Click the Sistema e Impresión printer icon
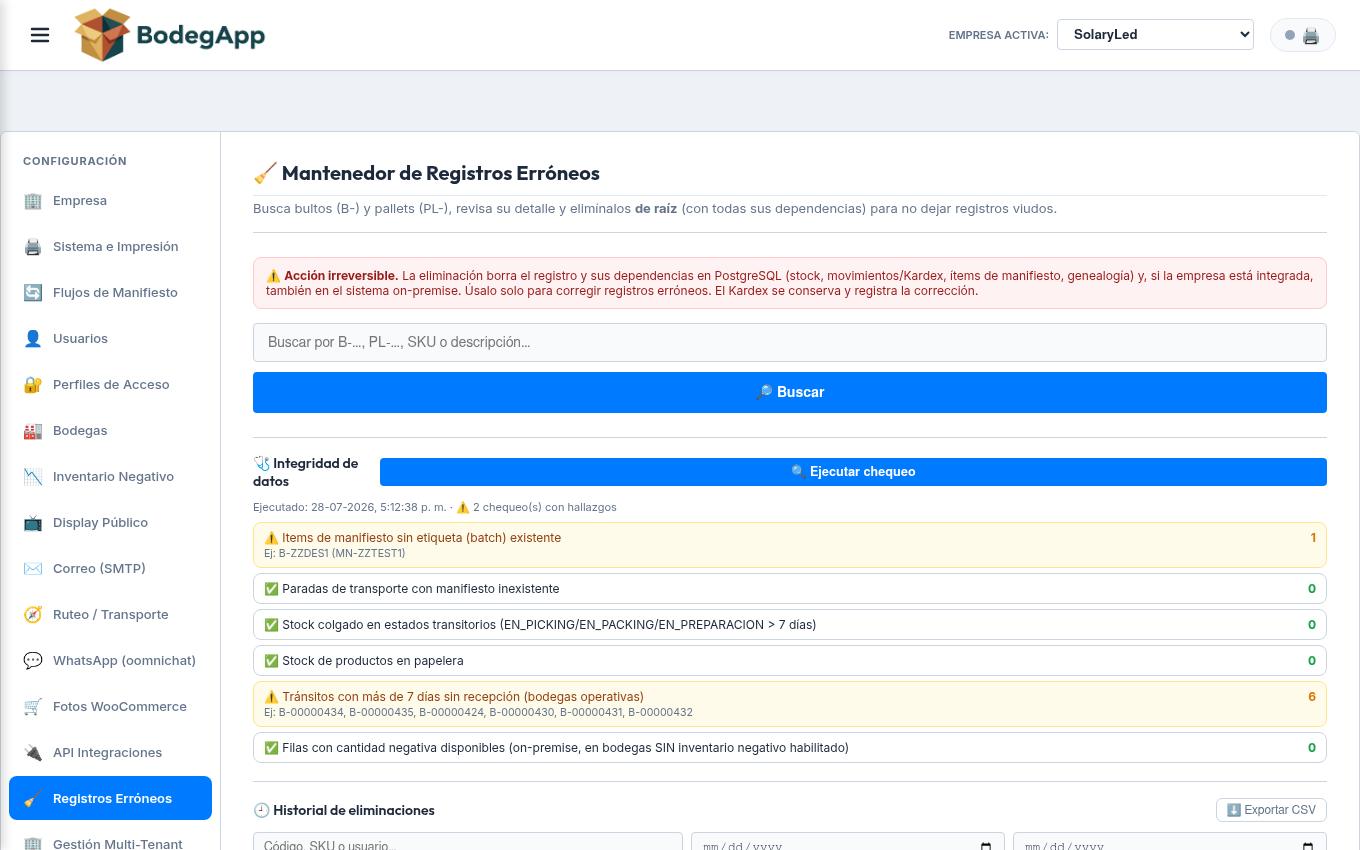 [x=33, y=247]
